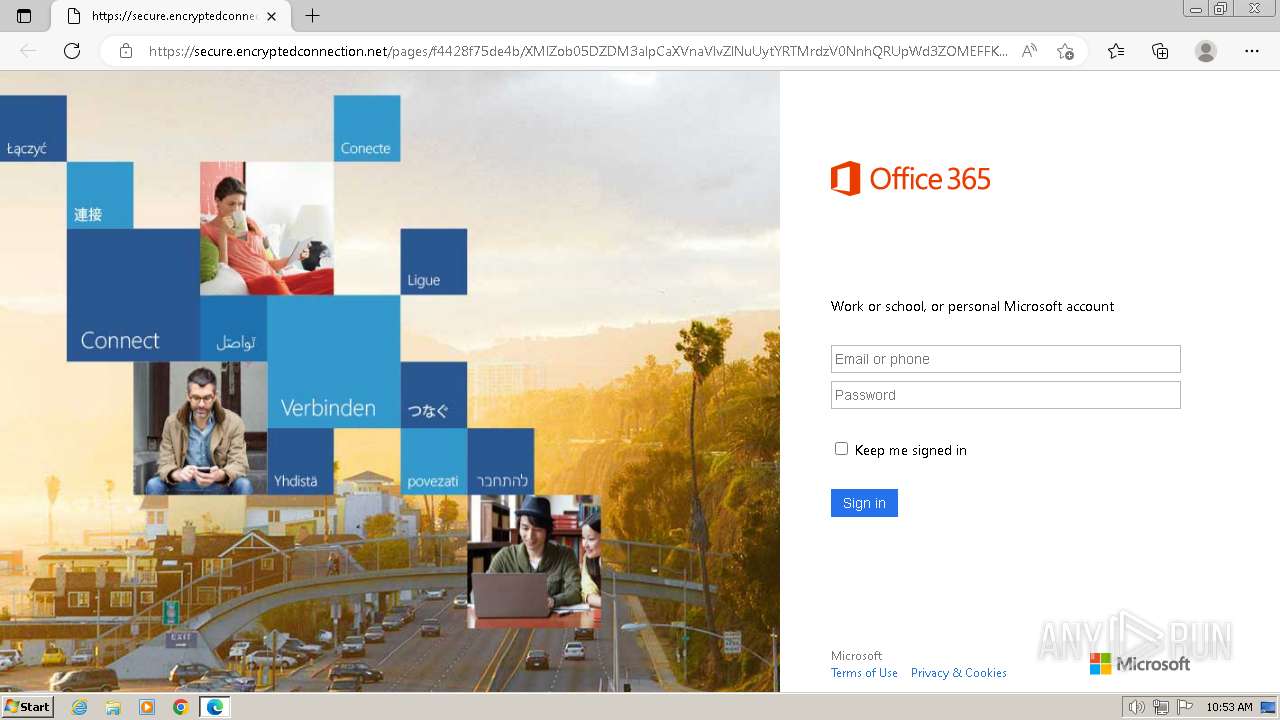Click the Conecte tile

(367, 128)
